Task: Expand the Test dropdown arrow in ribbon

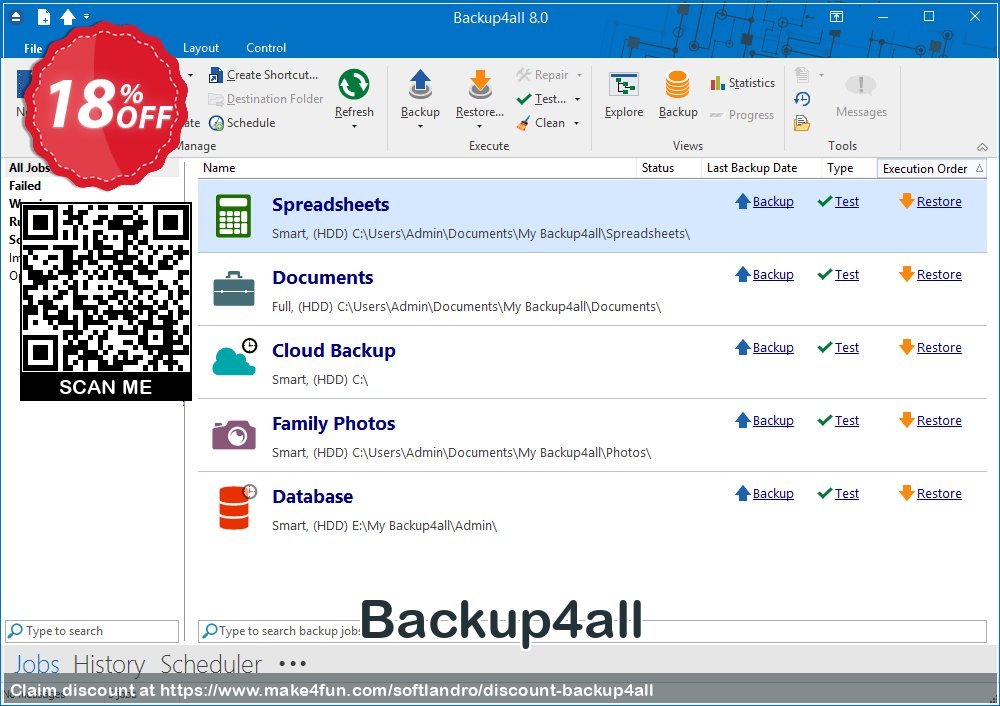Action: [x=577, y=99]
